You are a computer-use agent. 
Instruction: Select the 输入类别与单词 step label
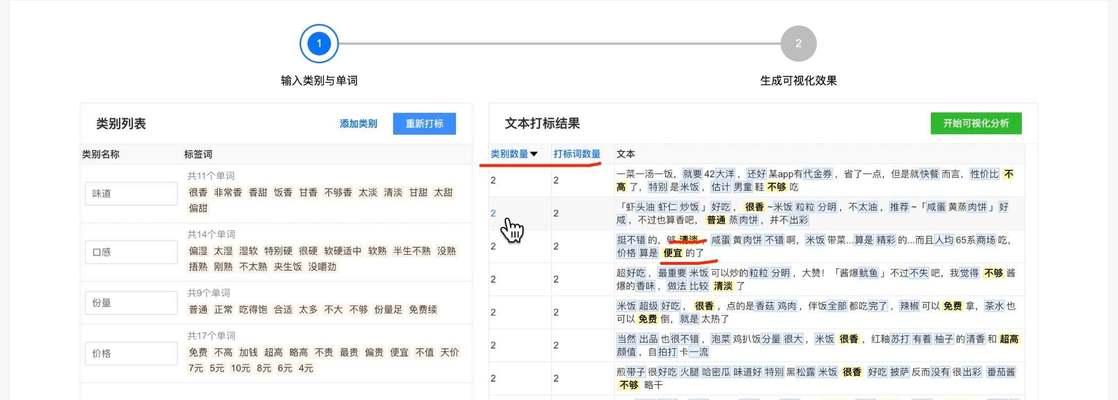click(319, 81)
